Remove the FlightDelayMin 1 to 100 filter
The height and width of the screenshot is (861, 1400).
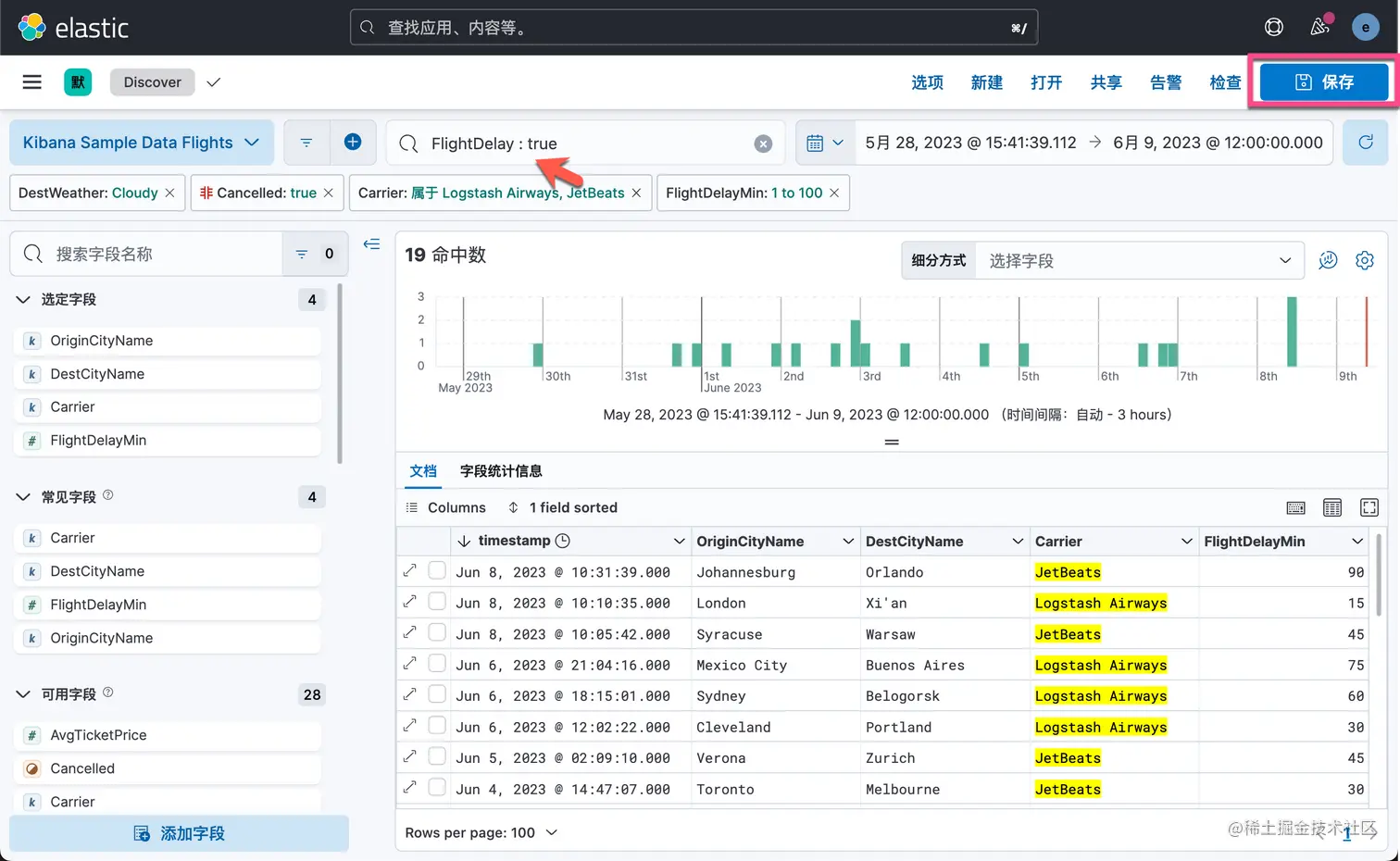coord(834,193)
